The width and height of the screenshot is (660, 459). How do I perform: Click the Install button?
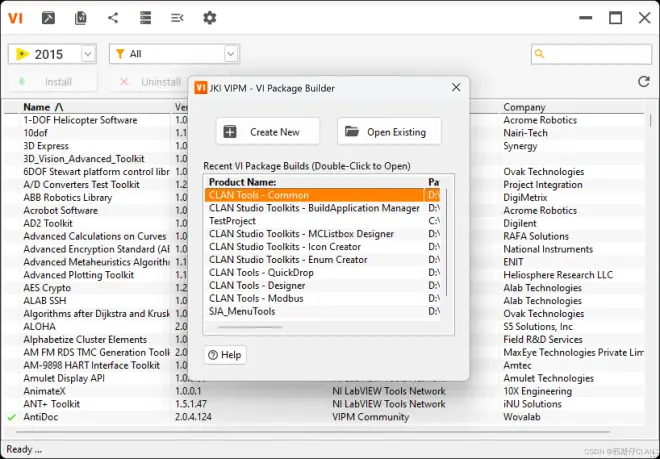click(x=53, y=82)
